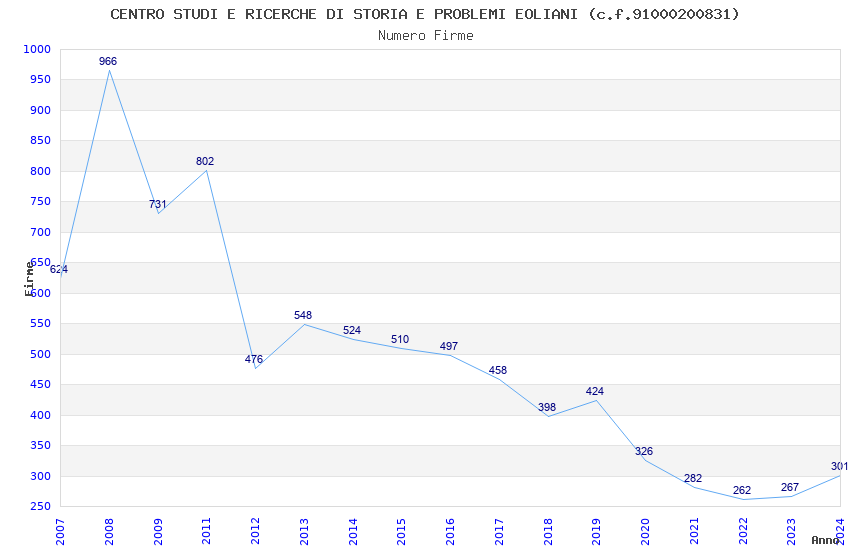
Task: Click the Anno axis label
Action: [x=825, y=540]
